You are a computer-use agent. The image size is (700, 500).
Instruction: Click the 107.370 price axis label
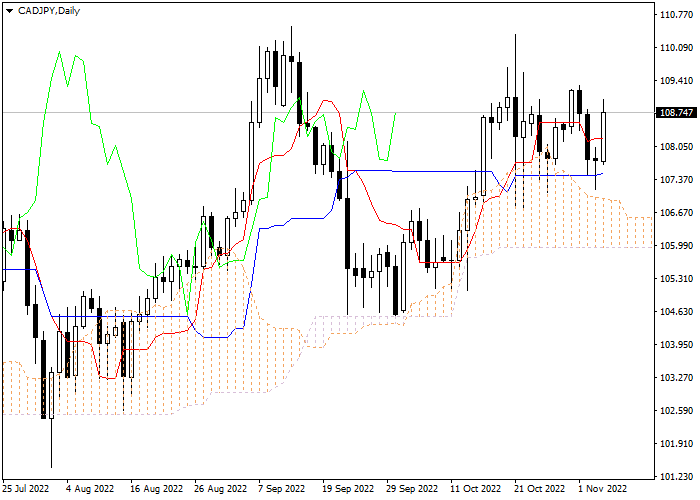point(676,180)
